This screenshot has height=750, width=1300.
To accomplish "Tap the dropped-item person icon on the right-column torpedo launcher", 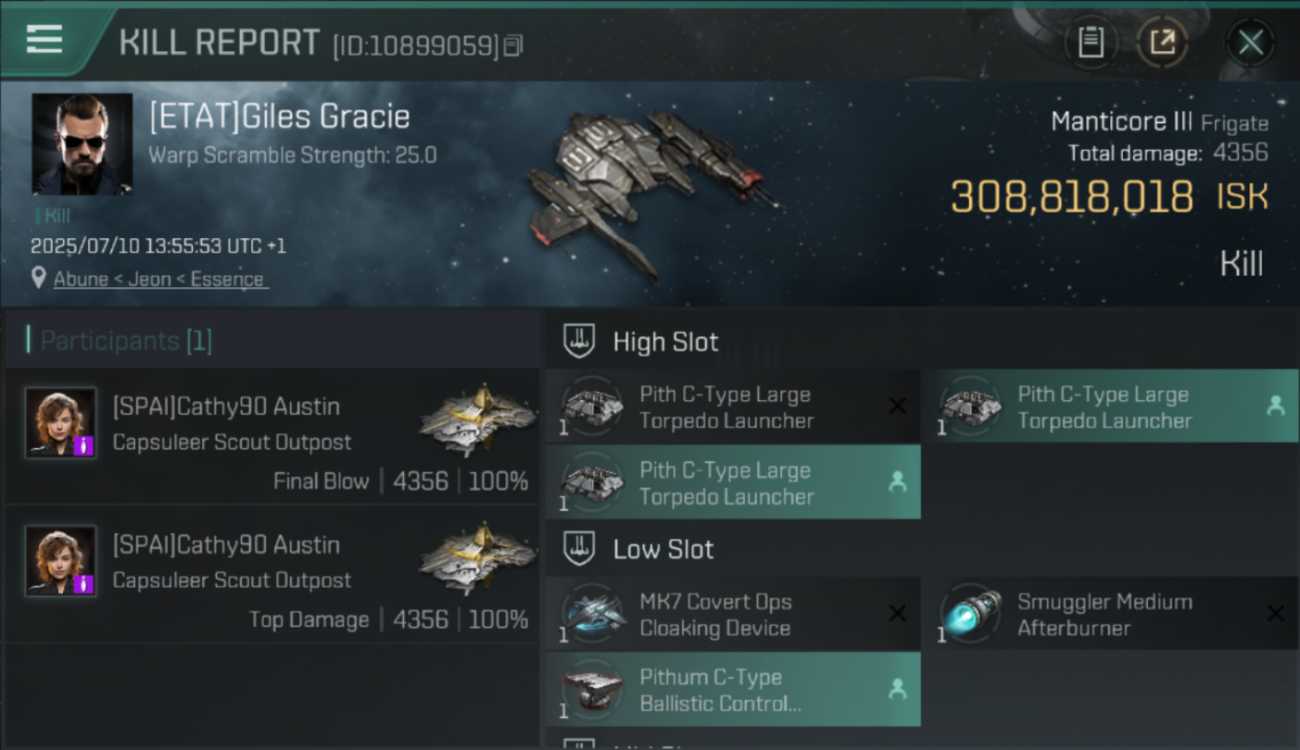I will tap(1275, 406).
